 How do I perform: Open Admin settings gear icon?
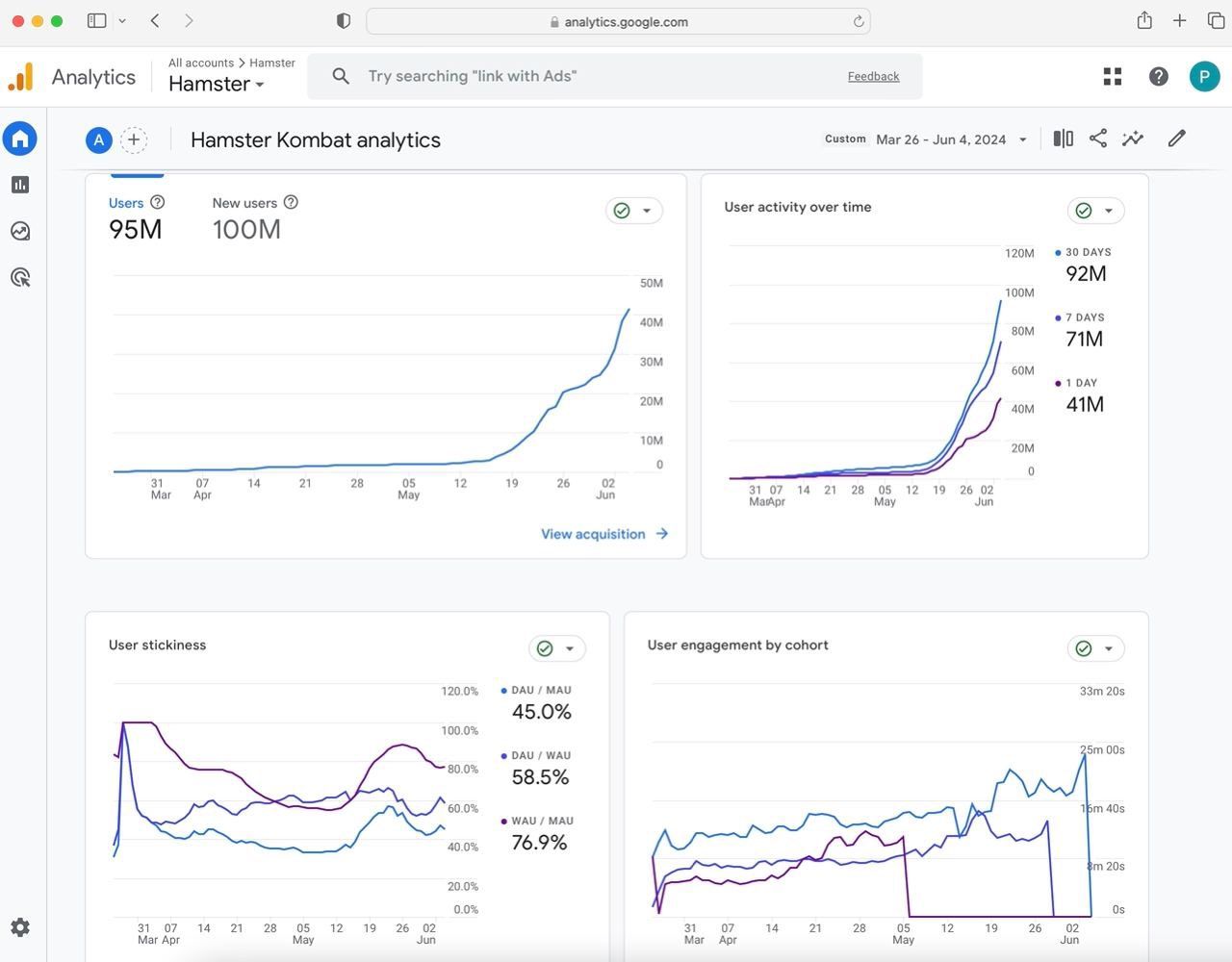[20, 927]
